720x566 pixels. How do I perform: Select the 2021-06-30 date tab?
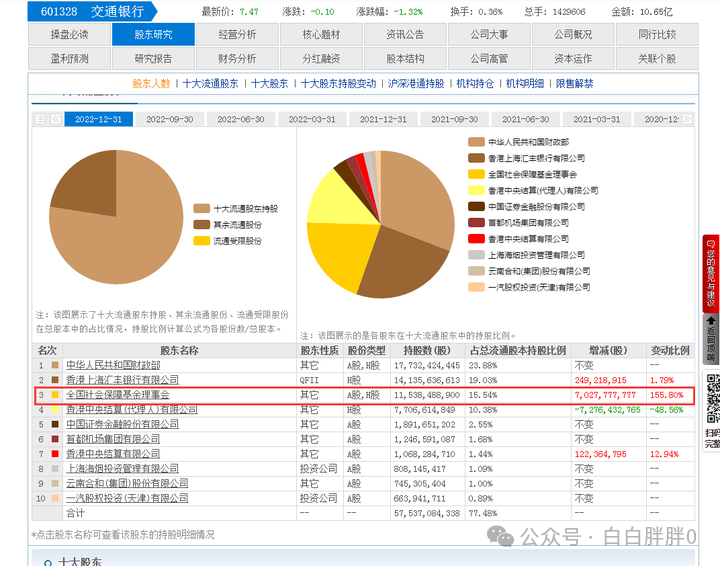click(x=526, y=119)
